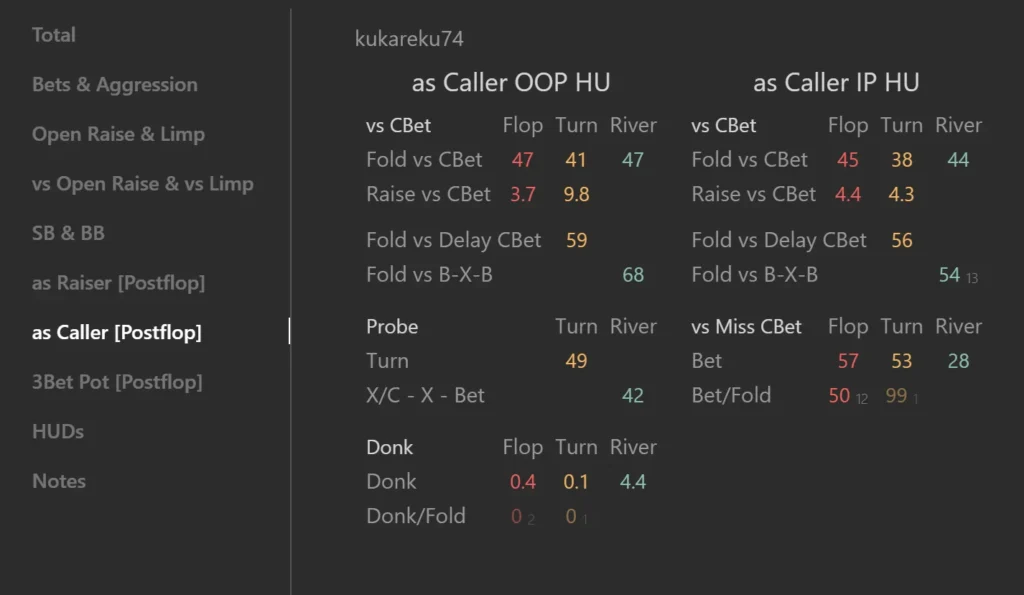
Task: Click vs Miss CBet river Bet value 28
Action: click(958, 361)
